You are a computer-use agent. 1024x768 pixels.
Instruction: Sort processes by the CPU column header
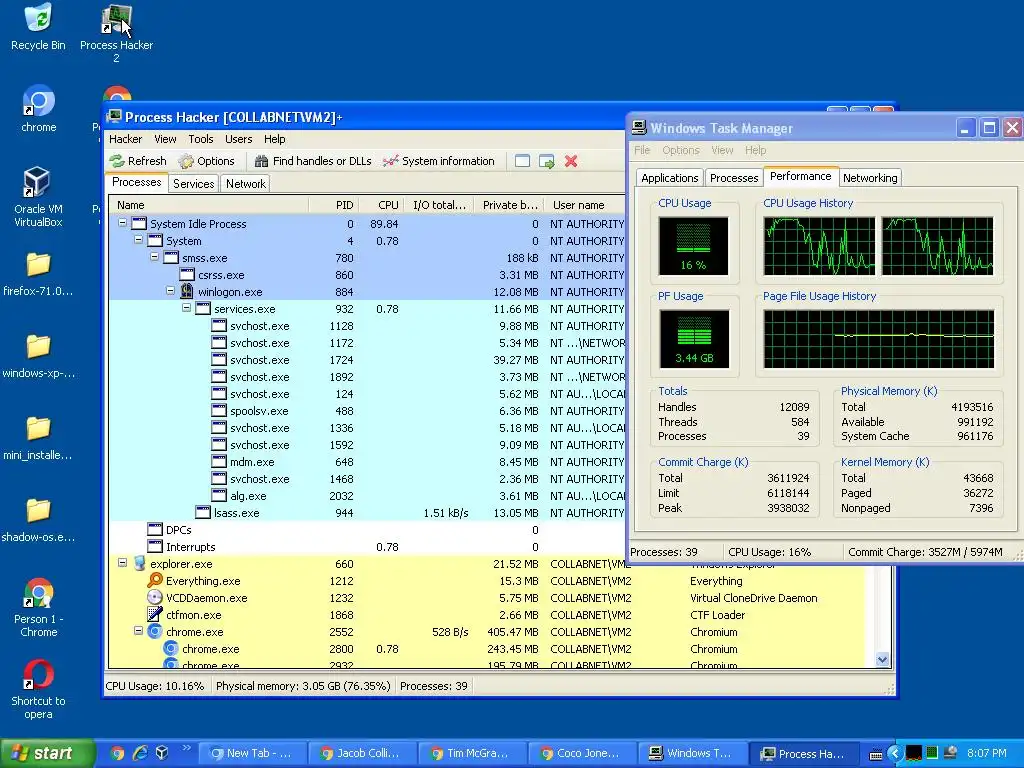click(x=380, y=205)
